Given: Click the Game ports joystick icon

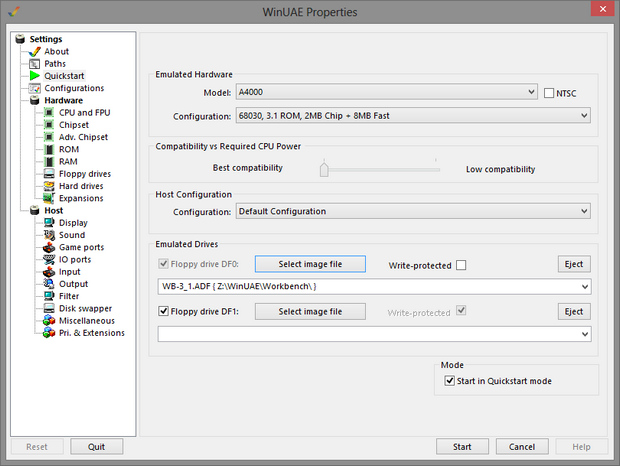Looking at the screenshot, I should tap(49, 247).
